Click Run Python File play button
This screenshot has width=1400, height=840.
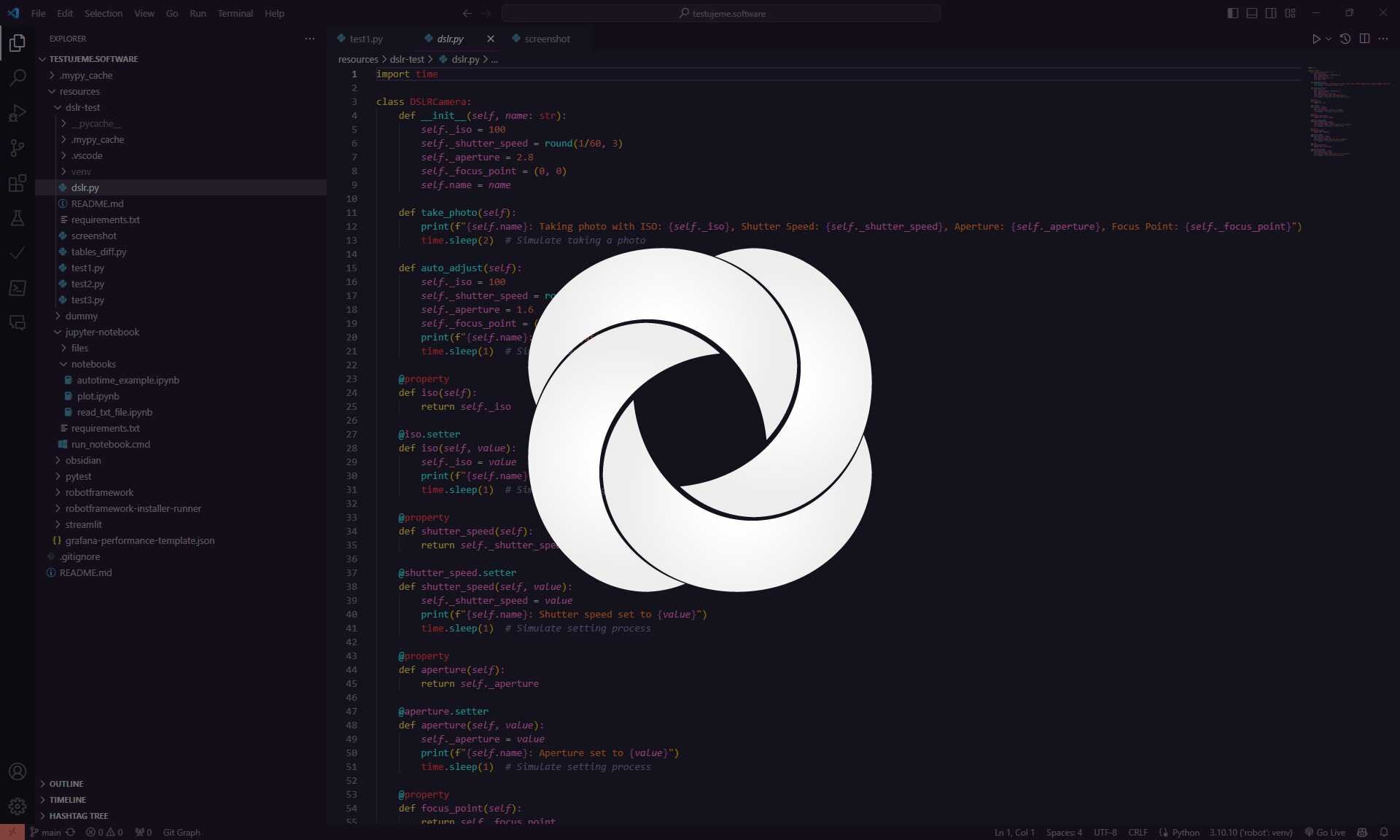coord(1316,39)
